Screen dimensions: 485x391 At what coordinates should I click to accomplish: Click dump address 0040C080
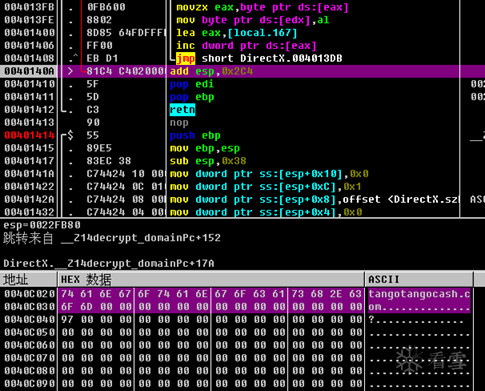pyautogui.click(x=29, y=371)
